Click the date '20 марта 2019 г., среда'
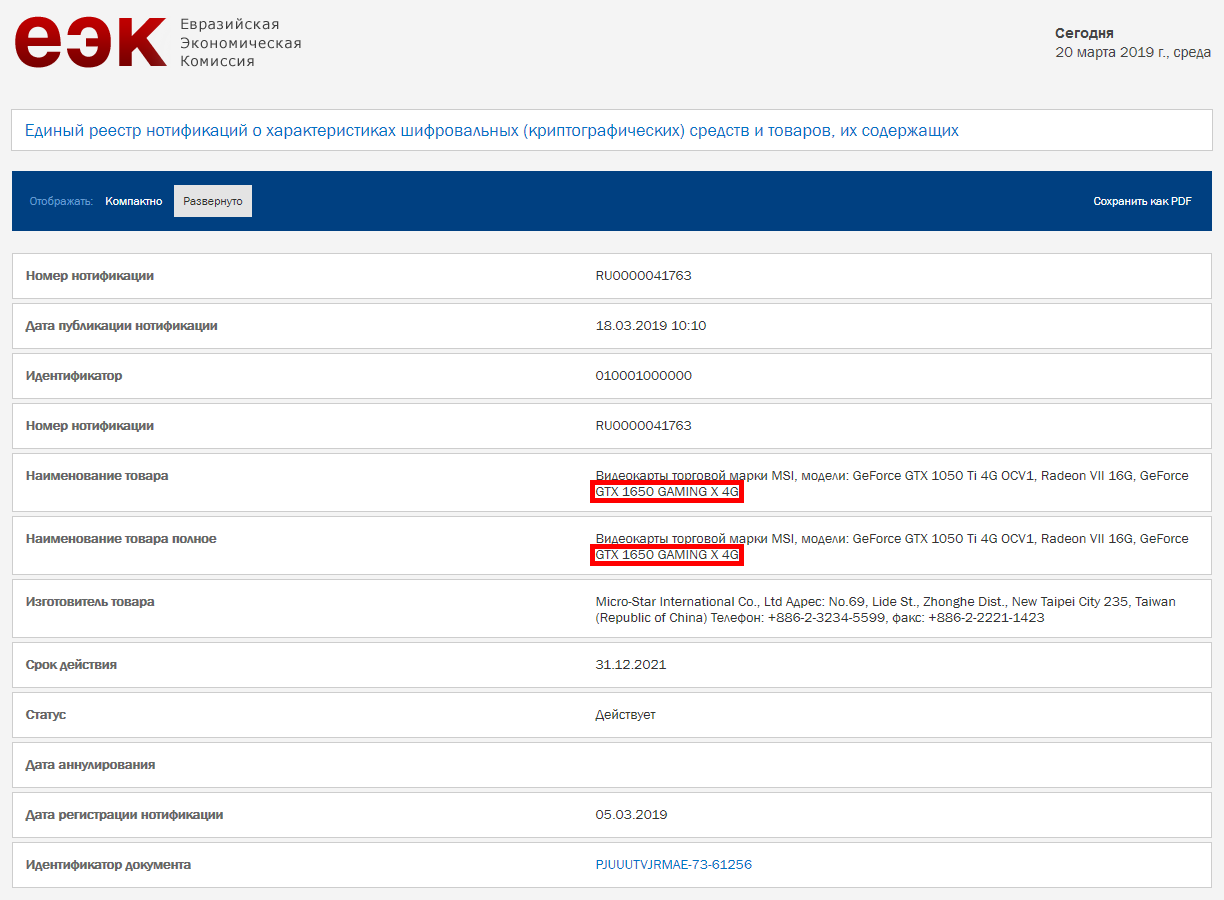Screen dimensions: 1224x900 click(x=1133, y=52)
